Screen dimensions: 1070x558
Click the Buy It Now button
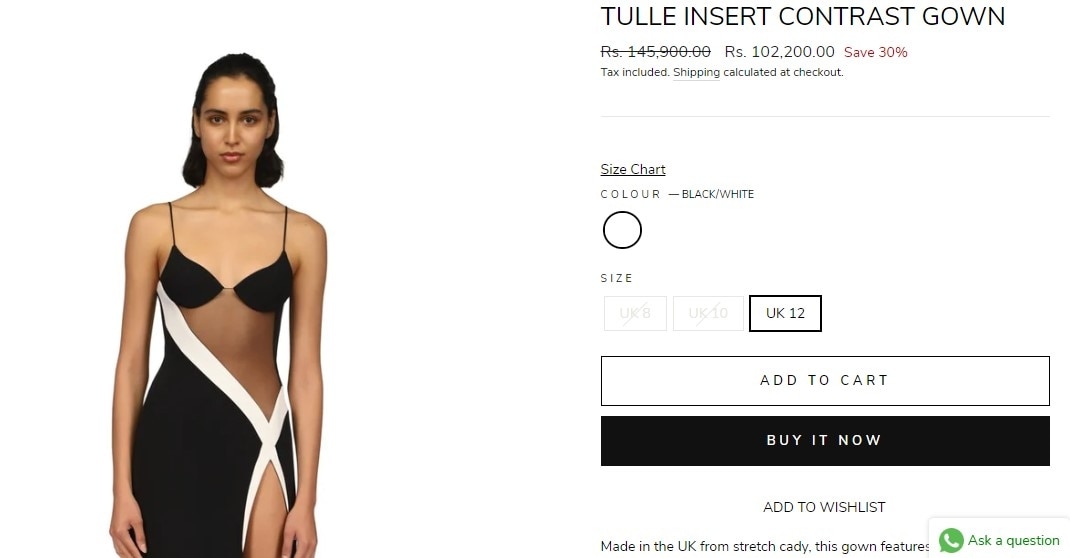pyautogui.click(x=825, y=441)
